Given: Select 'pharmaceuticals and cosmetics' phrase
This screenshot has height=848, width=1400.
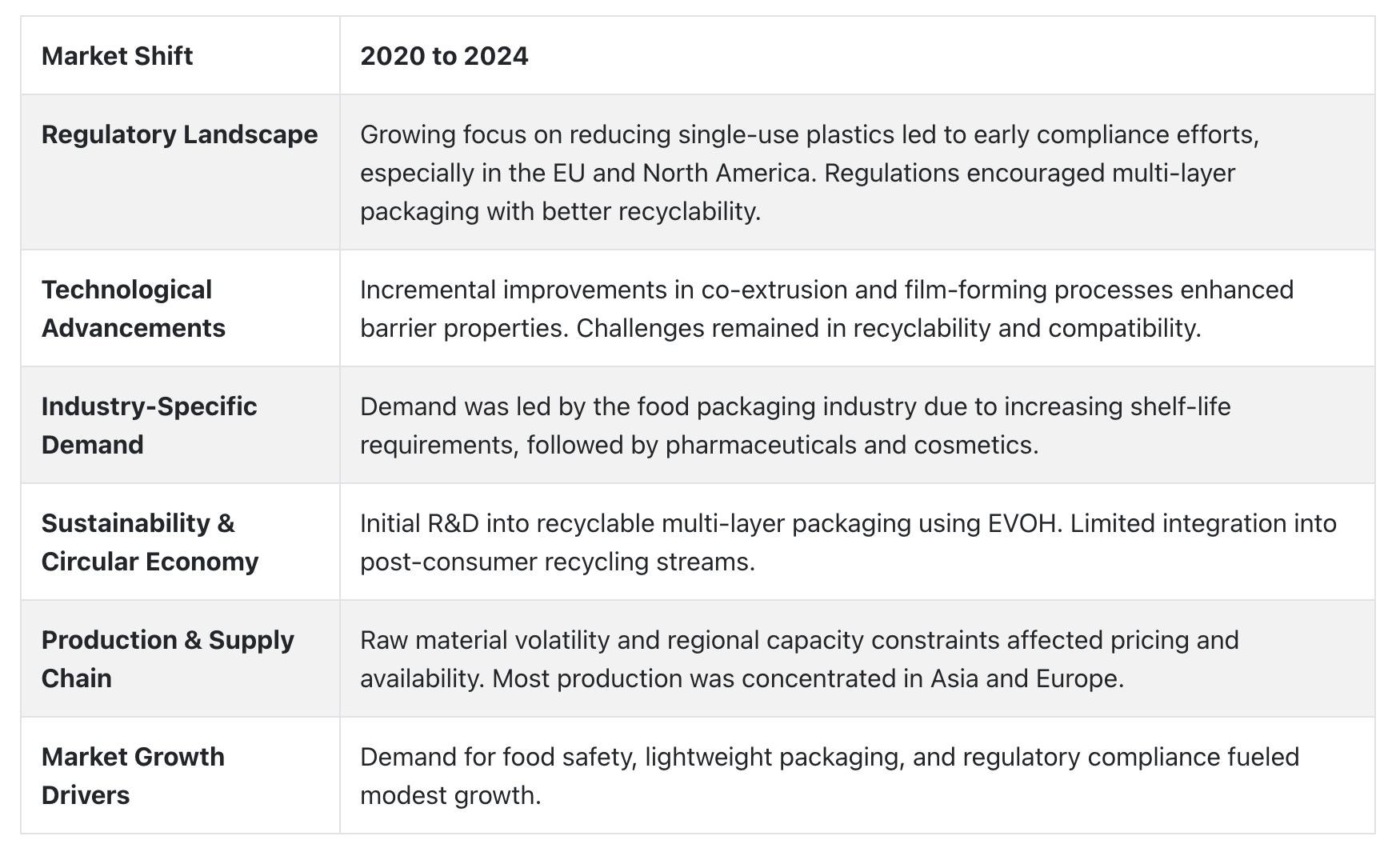Looking at the screenshot, I should tap(852, 445).
